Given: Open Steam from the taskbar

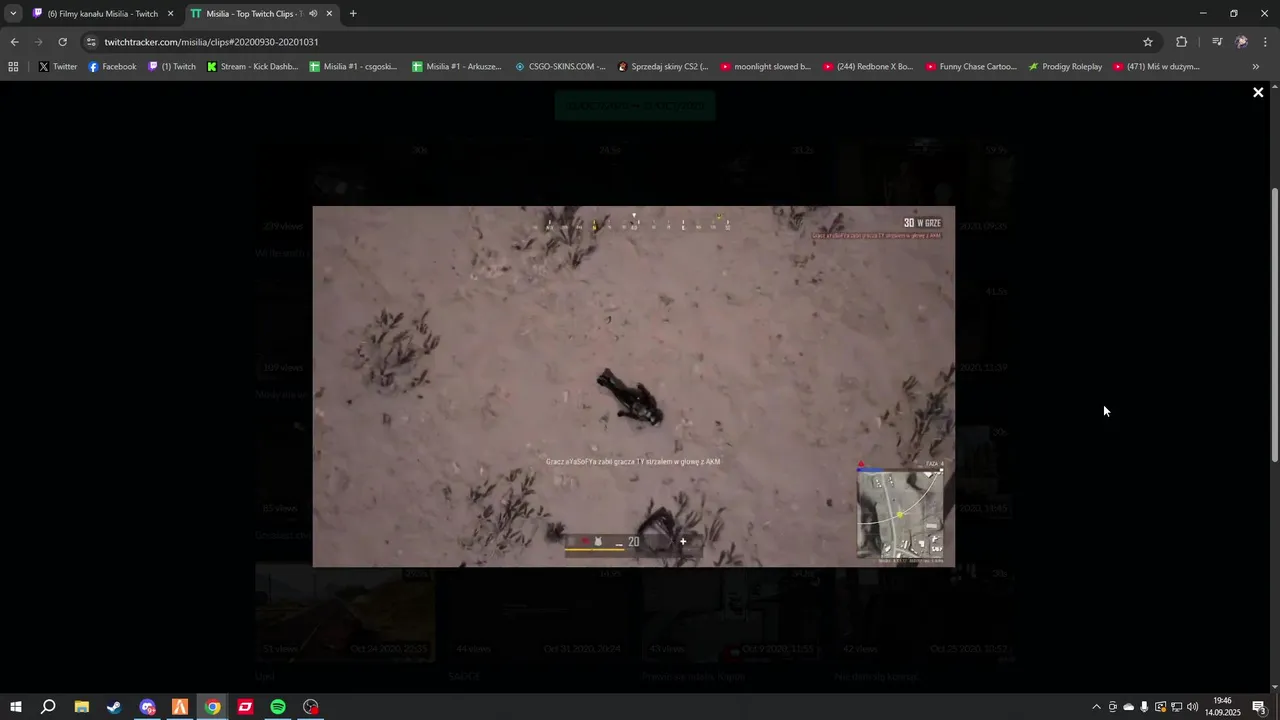Looking at the screenshot, I should [x=114, y=707].
